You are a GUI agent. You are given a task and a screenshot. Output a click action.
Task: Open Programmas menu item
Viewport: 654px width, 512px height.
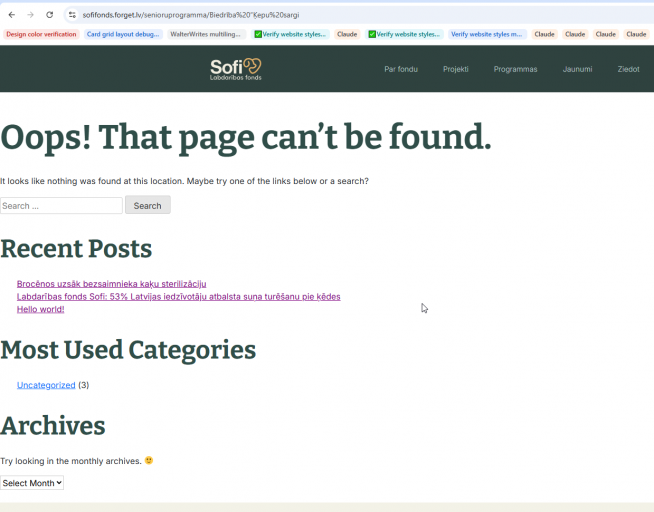pos(515,69)
